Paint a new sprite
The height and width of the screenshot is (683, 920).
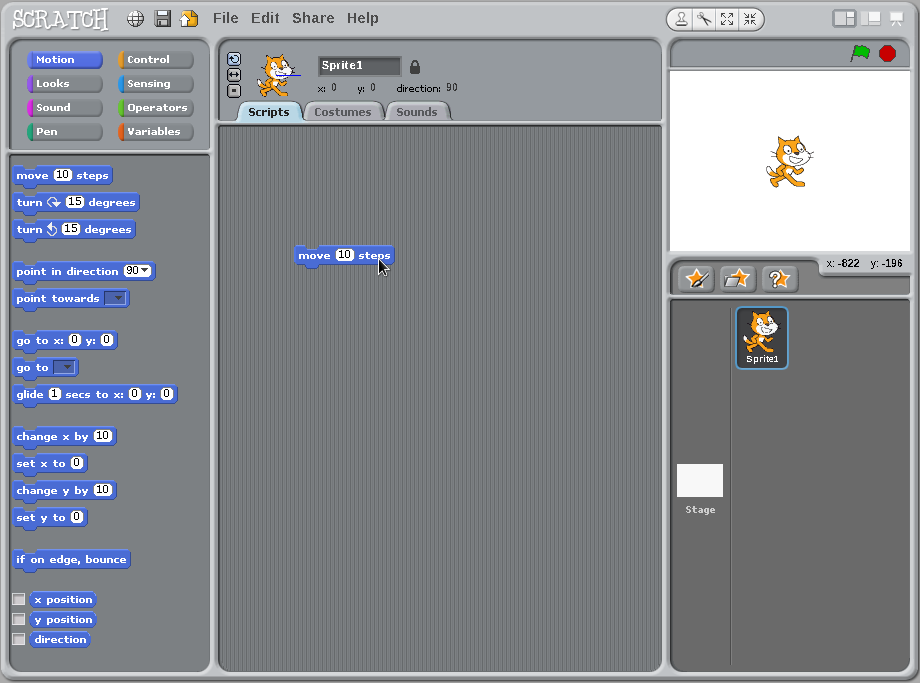point(696,279)
